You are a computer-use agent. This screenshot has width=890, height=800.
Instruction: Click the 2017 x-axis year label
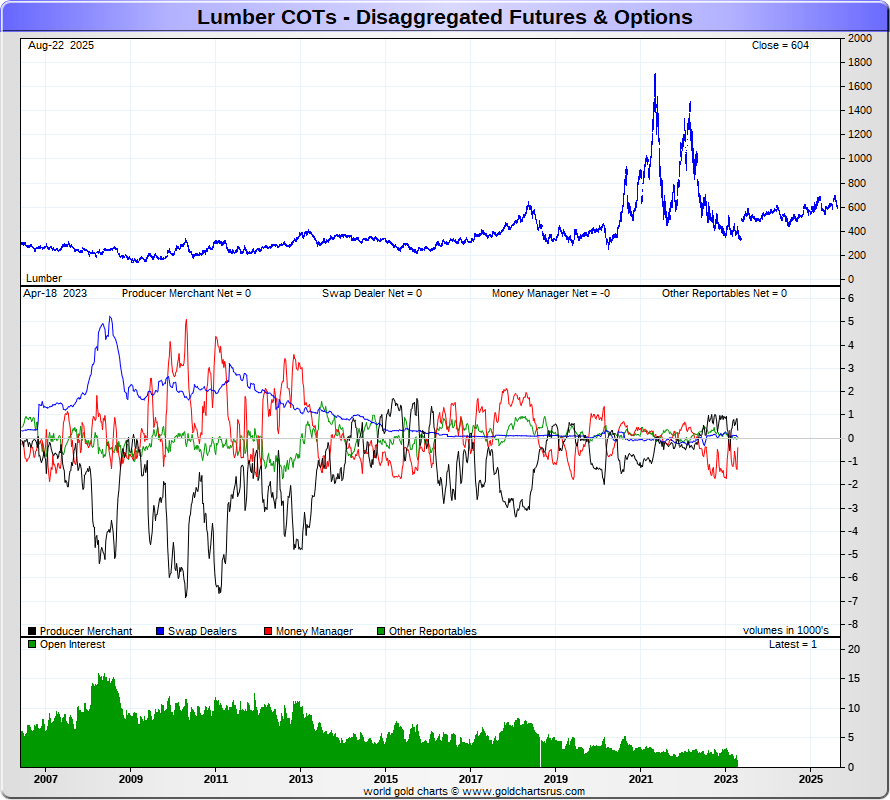[471, 779]
